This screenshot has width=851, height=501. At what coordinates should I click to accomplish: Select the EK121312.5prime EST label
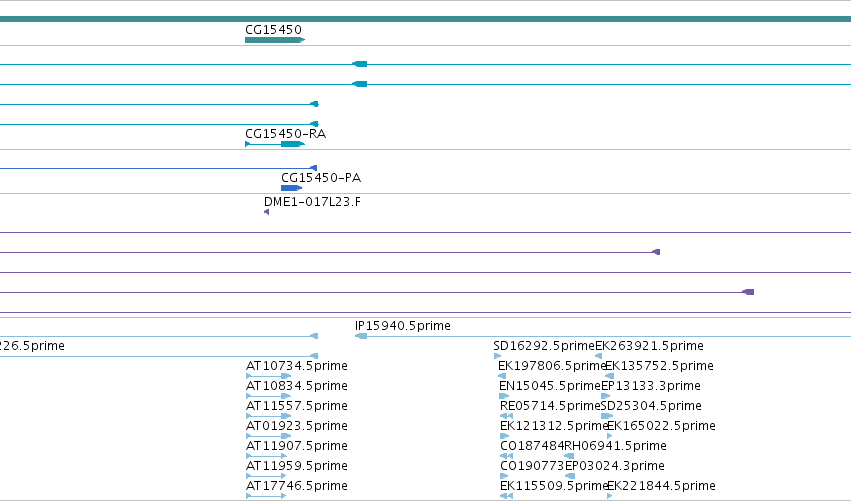coord(554,426)
